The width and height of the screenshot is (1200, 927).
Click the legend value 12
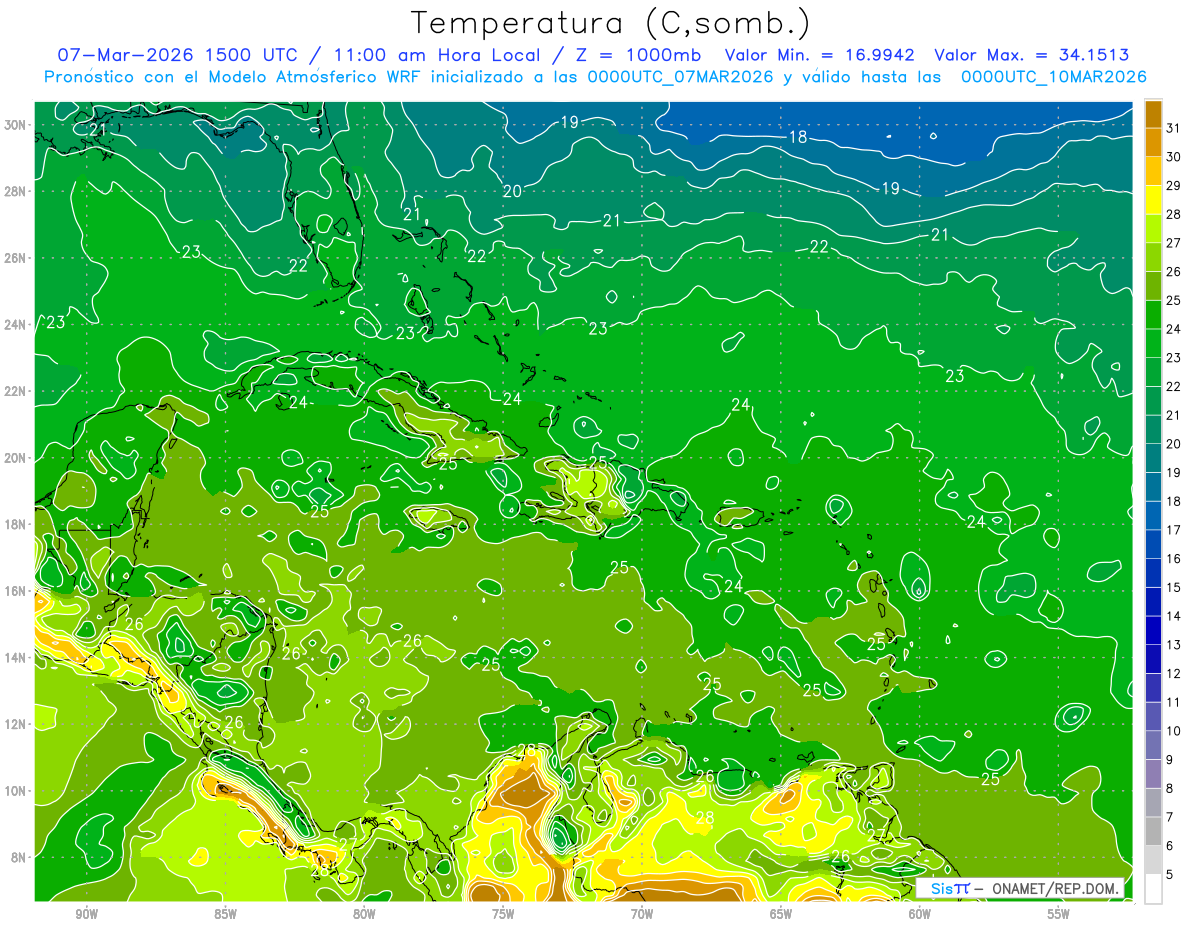pos(1175,674)
